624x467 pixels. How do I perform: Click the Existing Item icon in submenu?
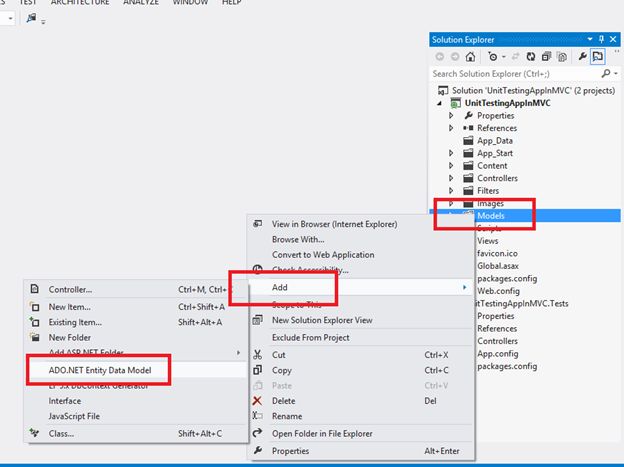click(35, 322)
